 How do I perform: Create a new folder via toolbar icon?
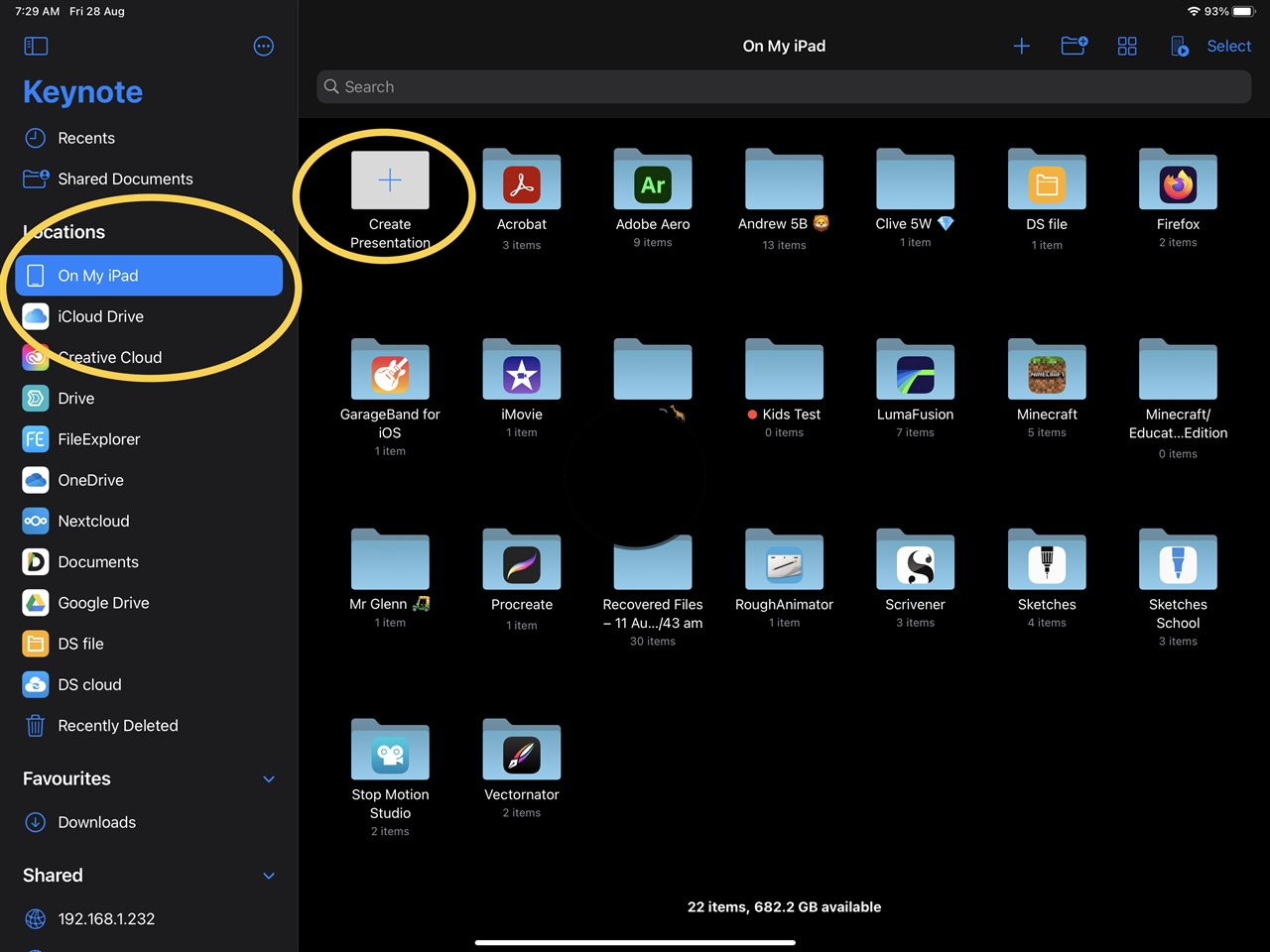pyautogui.click(x=1075, y=46)
